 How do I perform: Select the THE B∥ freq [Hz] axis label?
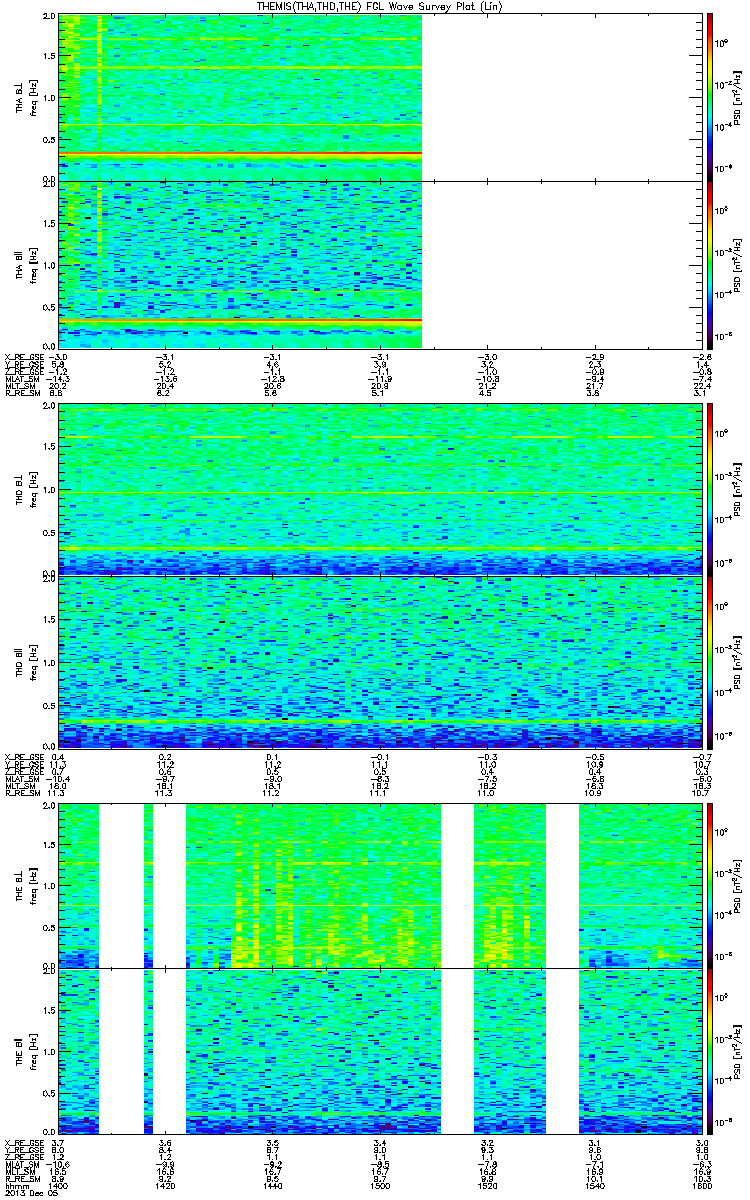pos(26,1050)
